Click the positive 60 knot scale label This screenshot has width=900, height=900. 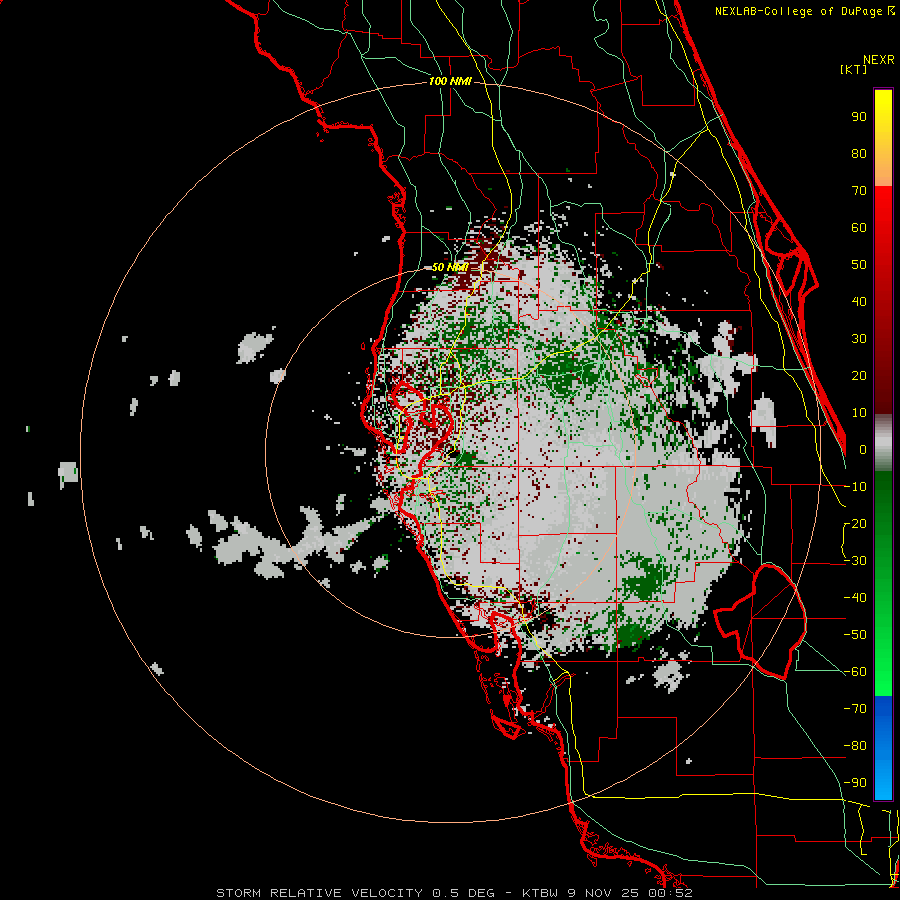859,228
